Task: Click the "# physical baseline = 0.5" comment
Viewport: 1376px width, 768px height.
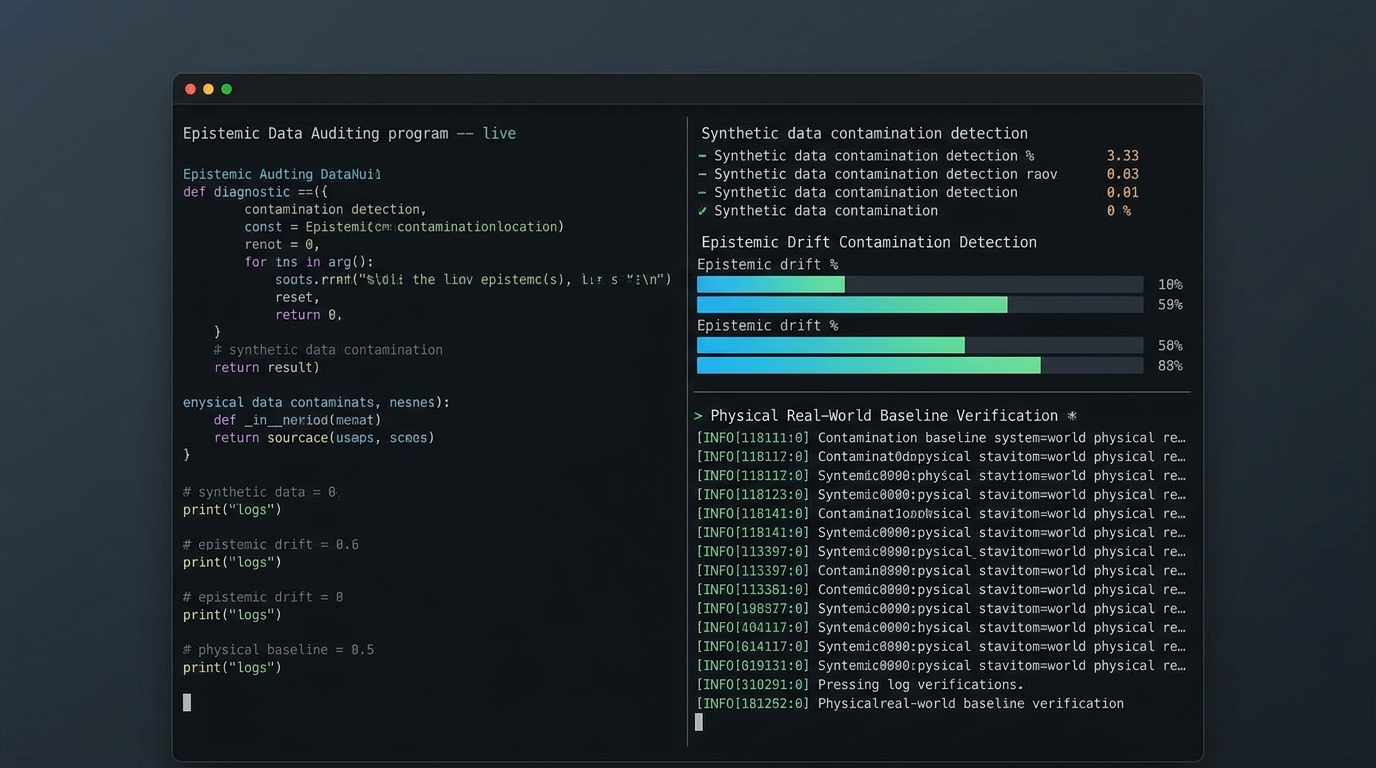Action: click(x=278, y=650)
